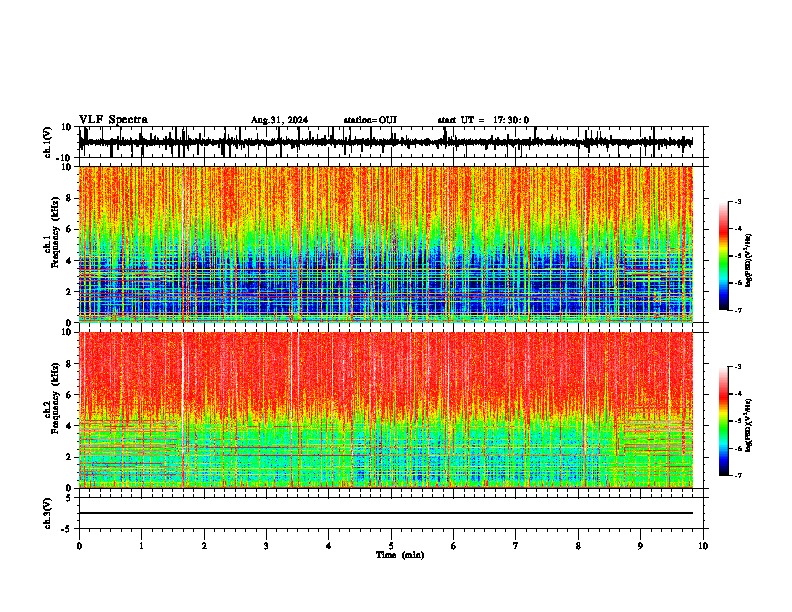Click the '-3' label on ch.1 colorbar
Viewport: 792px width, 612px height.
click(x=738, y=202)
